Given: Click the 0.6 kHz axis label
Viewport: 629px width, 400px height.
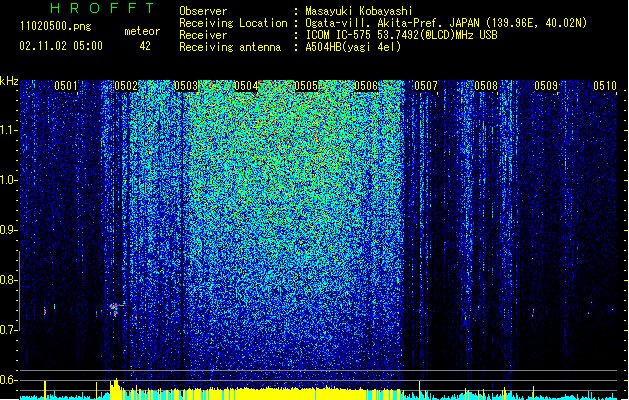Looking at the screenshot, I should tap(8, 380).
